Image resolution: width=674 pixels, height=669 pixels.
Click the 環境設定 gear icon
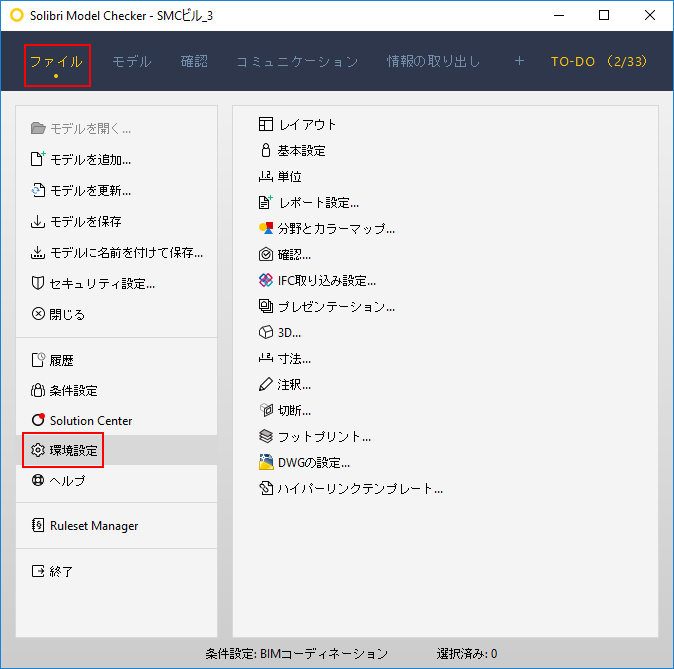(38, 450)
